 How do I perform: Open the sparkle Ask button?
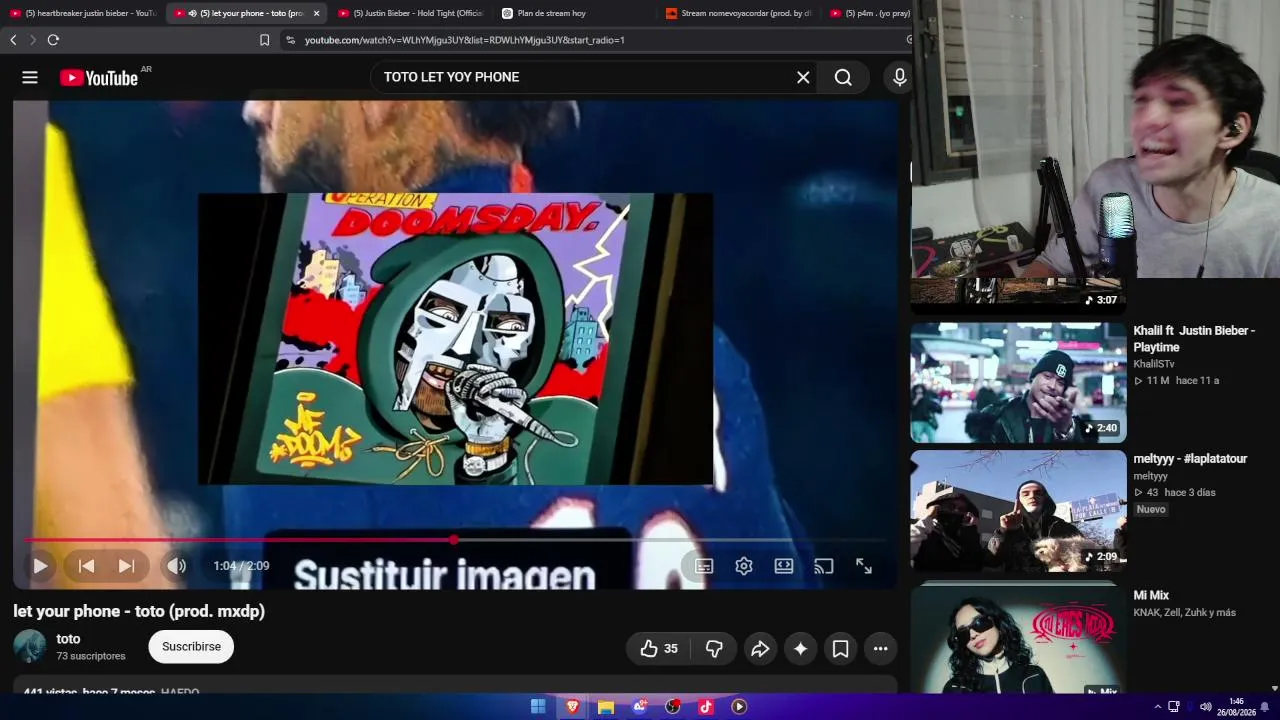pos(800,649)
